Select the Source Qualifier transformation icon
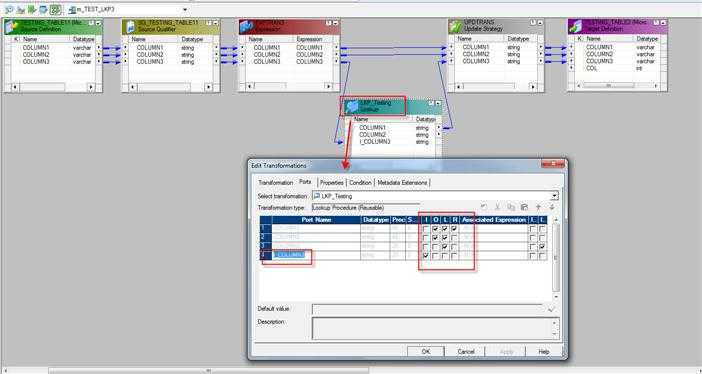Viewport: 702px width, 374px height. click(x=129, y=26)
